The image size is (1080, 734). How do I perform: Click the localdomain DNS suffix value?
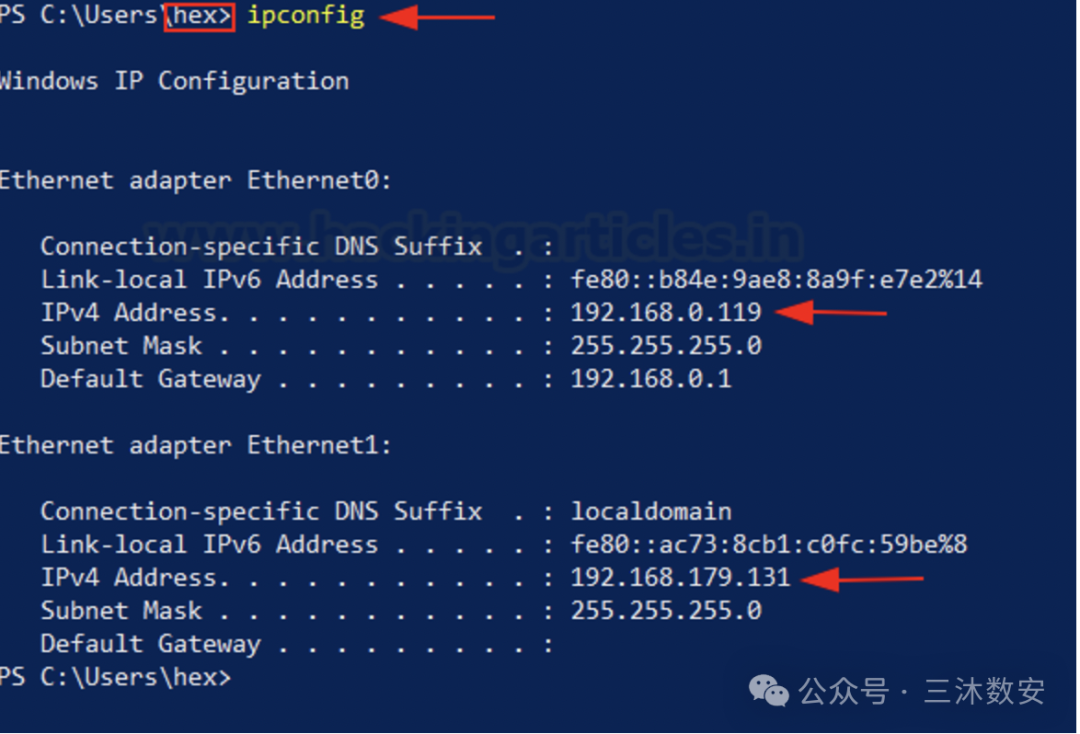click(x=651, y=512)
